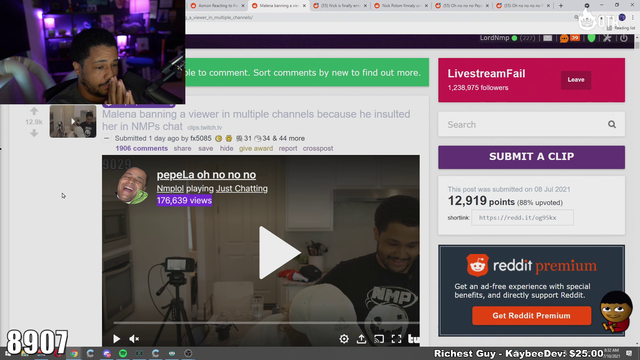
Task: Click the first award icon beside fx5085
Action: (x=219, y=138)
